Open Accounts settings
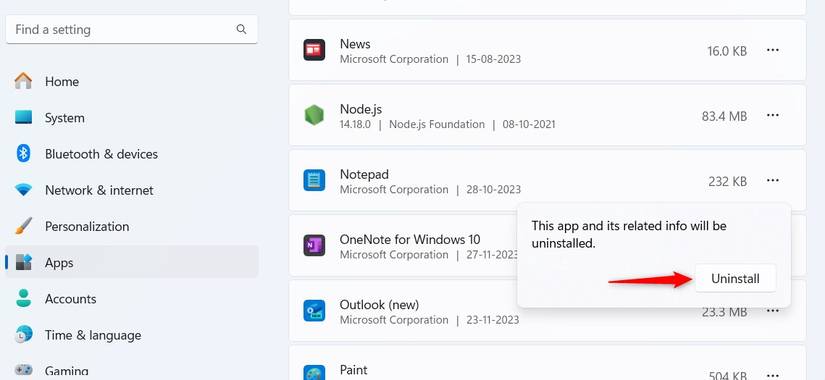The height and width of the screenshot is (380, 825). coord(132,299)
